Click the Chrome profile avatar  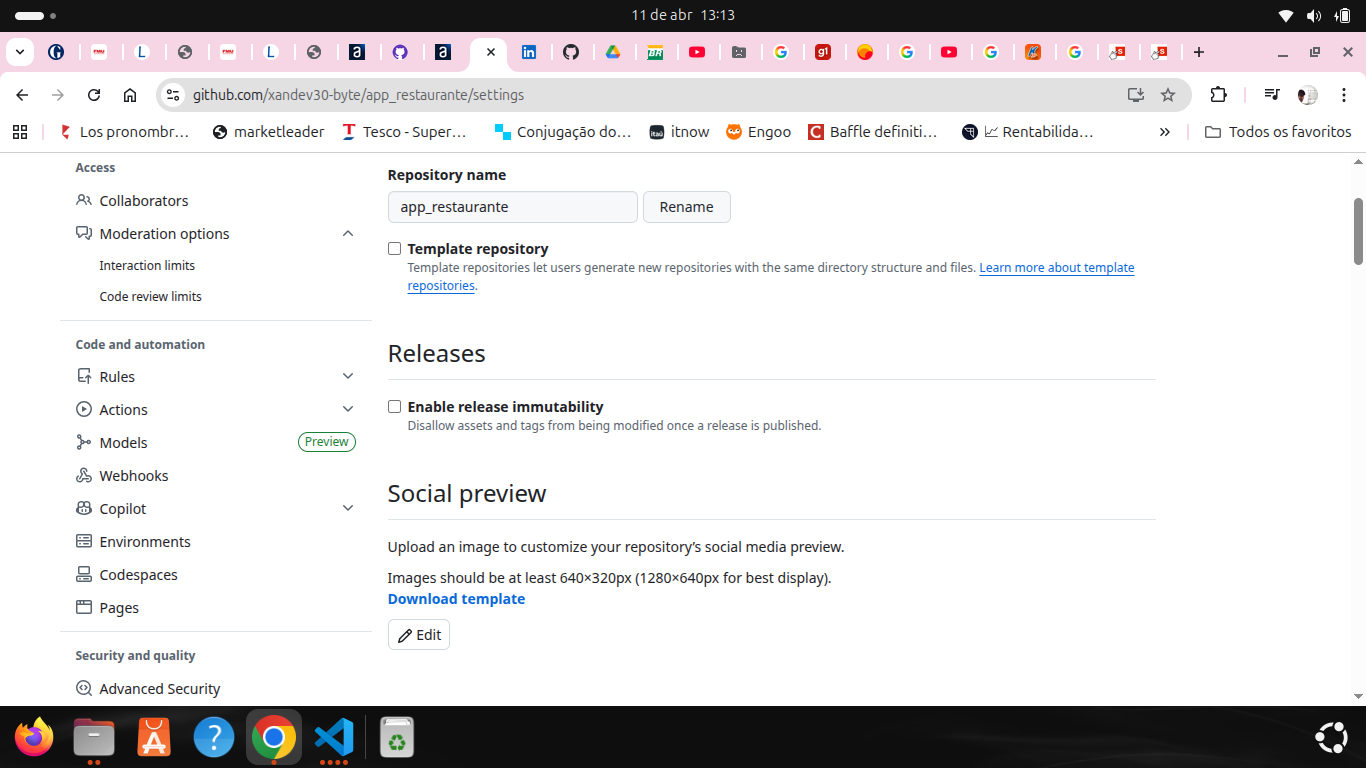[x=1307, y=95]
